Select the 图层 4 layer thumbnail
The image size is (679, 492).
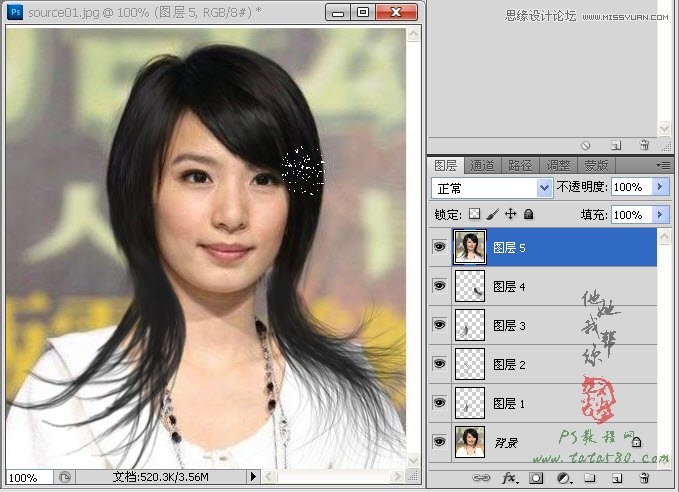pos(469,286)
